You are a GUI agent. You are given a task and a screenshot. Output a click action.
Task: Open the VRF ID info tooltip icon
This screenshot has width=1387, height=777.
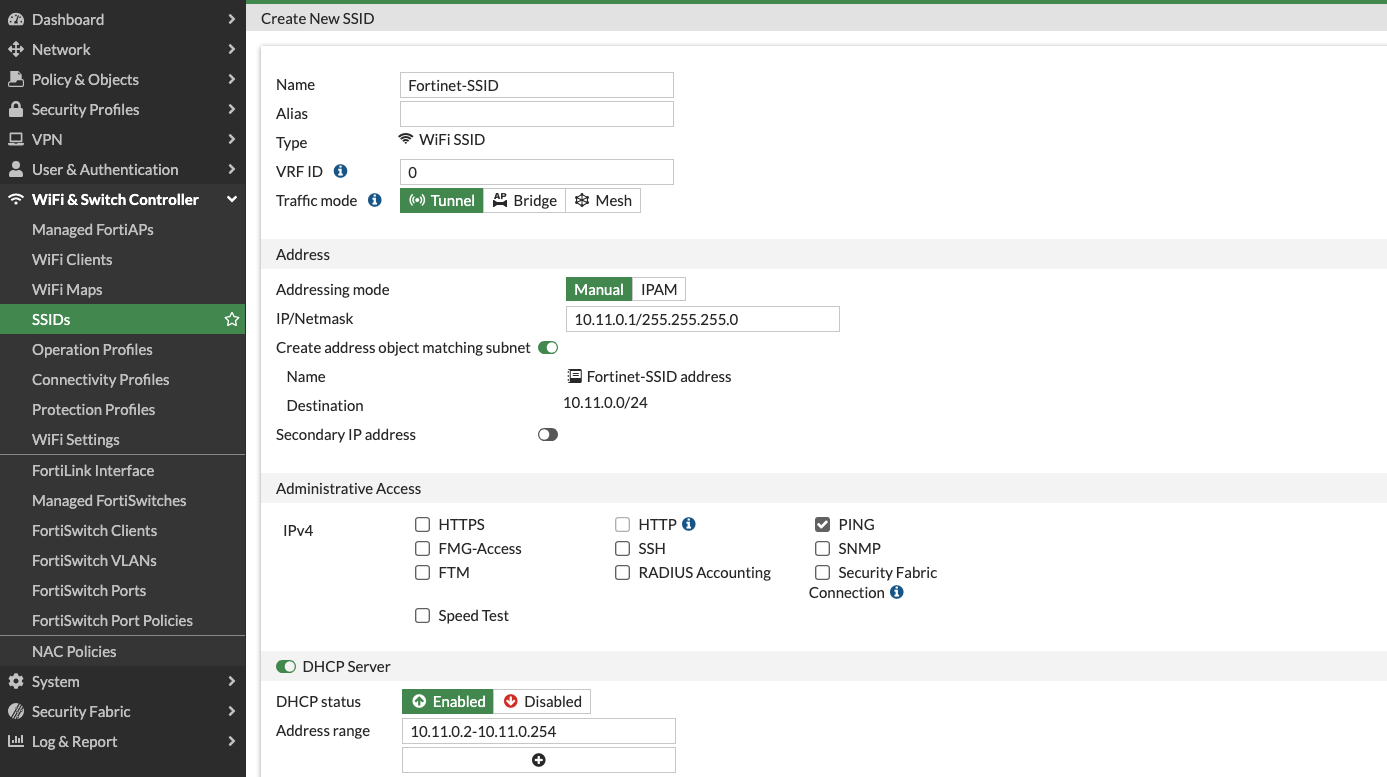pos(339,171)
